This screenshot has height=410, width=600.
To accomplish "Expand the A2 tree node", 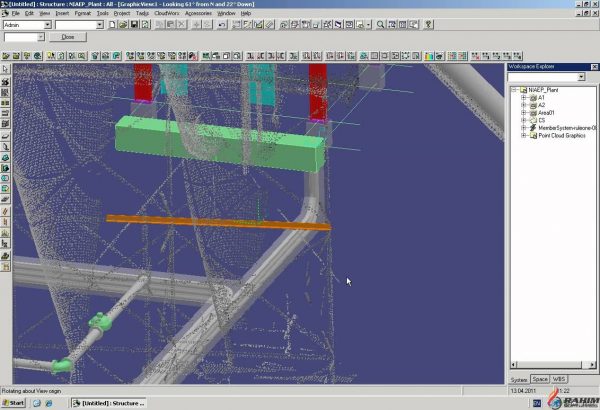I will (524, 105).
